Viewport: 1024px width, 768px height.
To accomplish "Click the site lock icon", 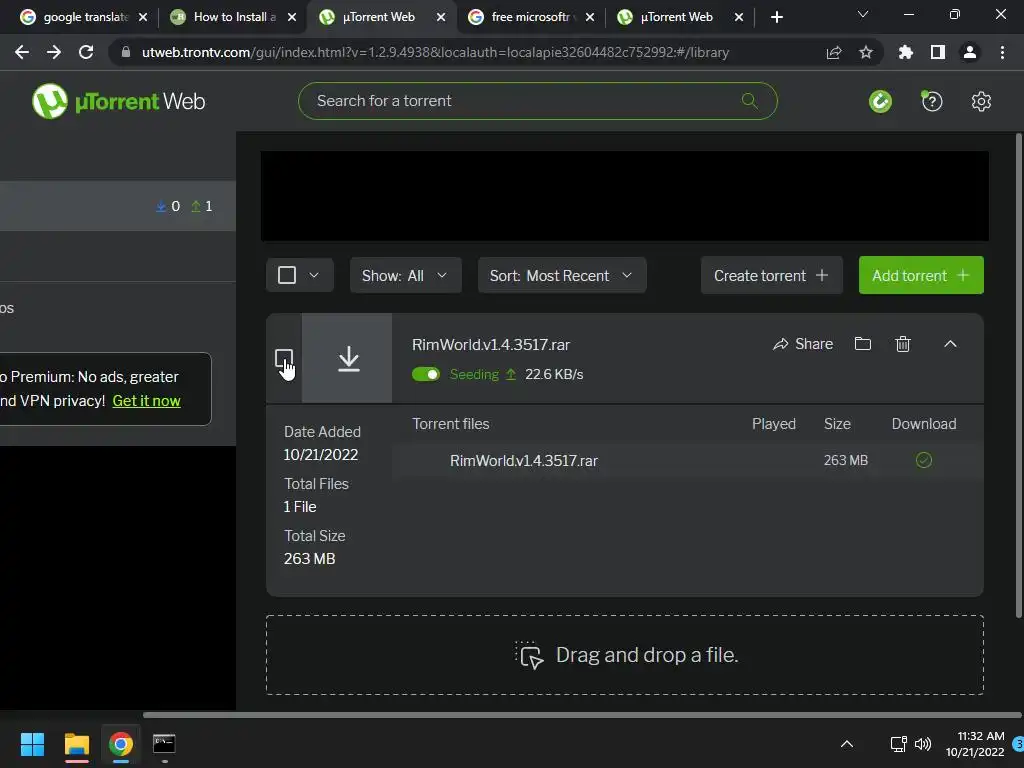I will coord(126,52).
